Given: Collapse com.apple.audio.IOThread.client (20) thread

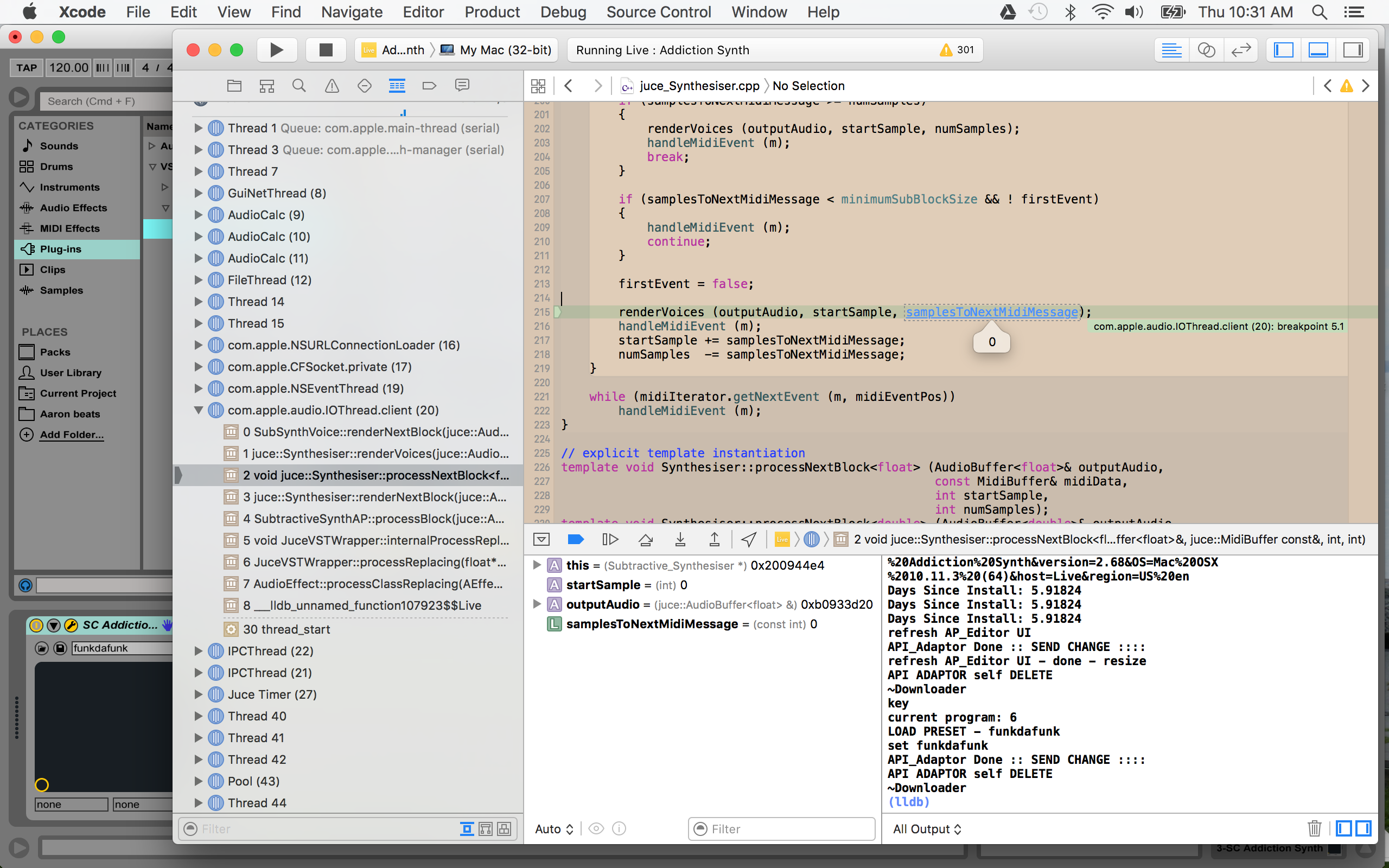Looking at the screenshot, I should pos(198,410).
